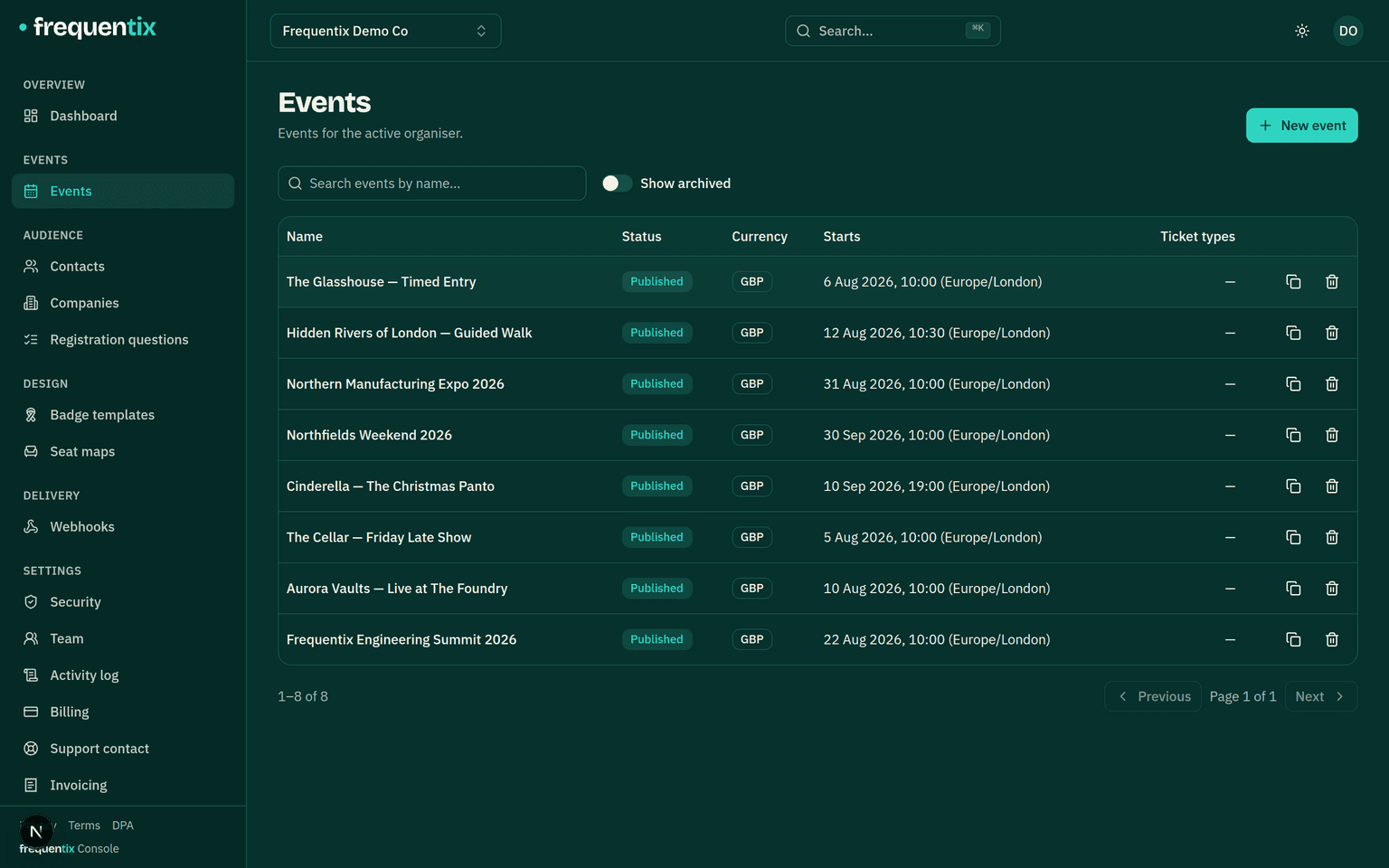Open Seat maps
The image size is (1389, 868).
pos(123,452)
